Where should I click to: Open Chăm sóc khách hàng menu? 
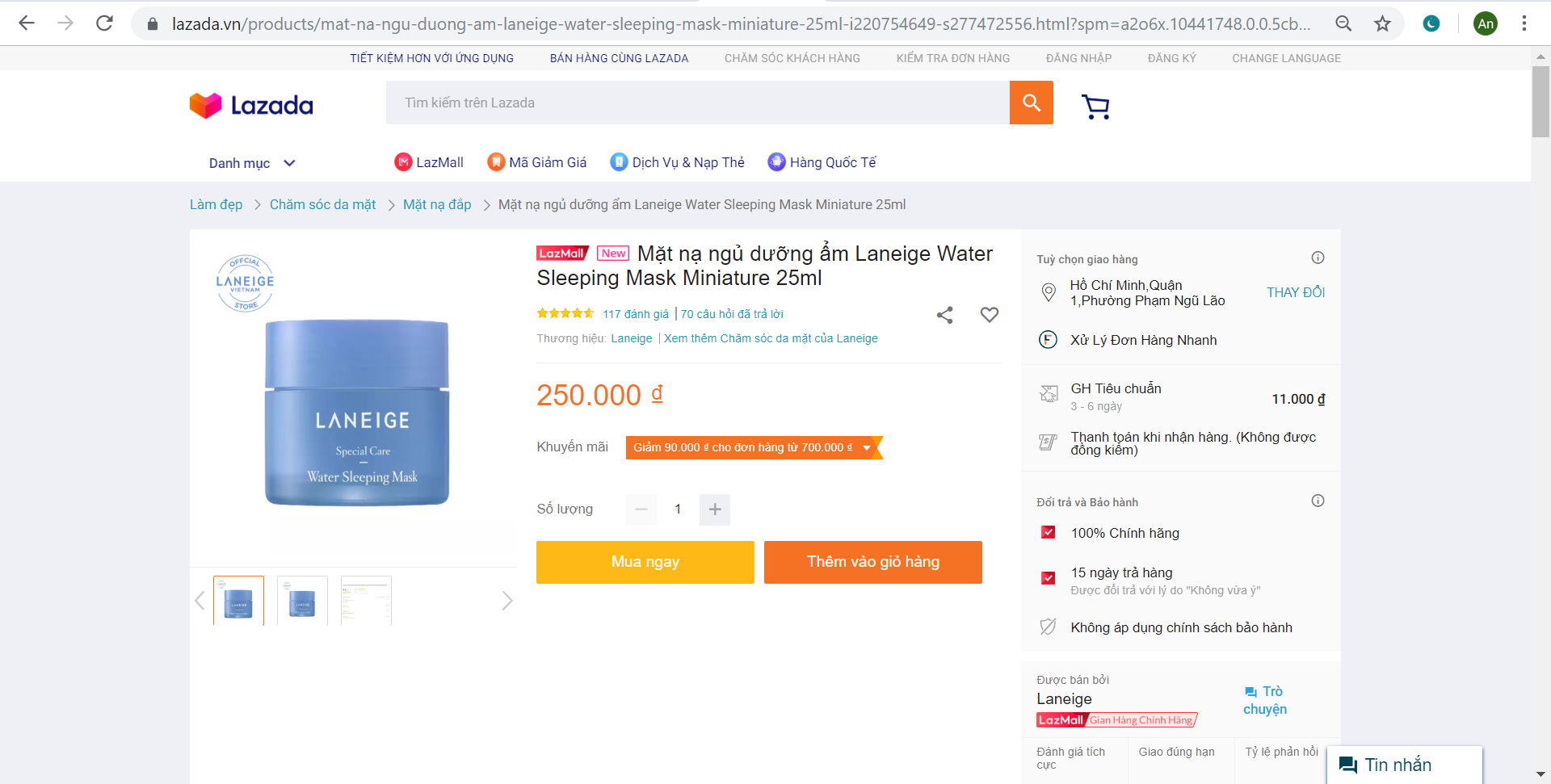792,58
